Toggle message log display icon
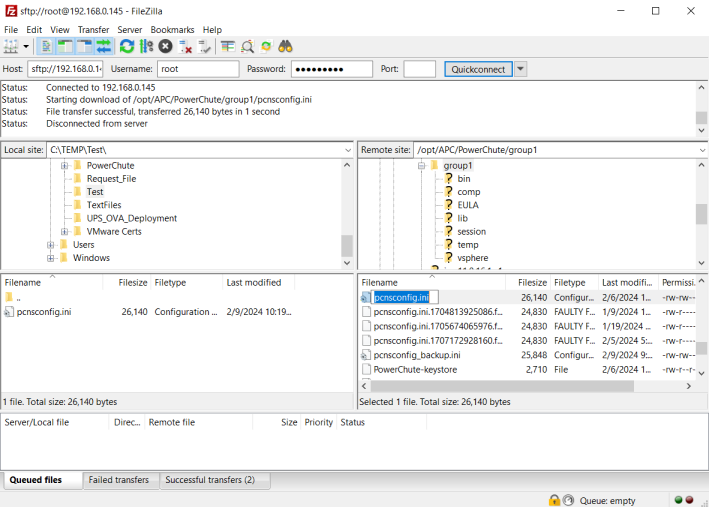Viewport: 709px width, 507px height. tap(46, 47)
